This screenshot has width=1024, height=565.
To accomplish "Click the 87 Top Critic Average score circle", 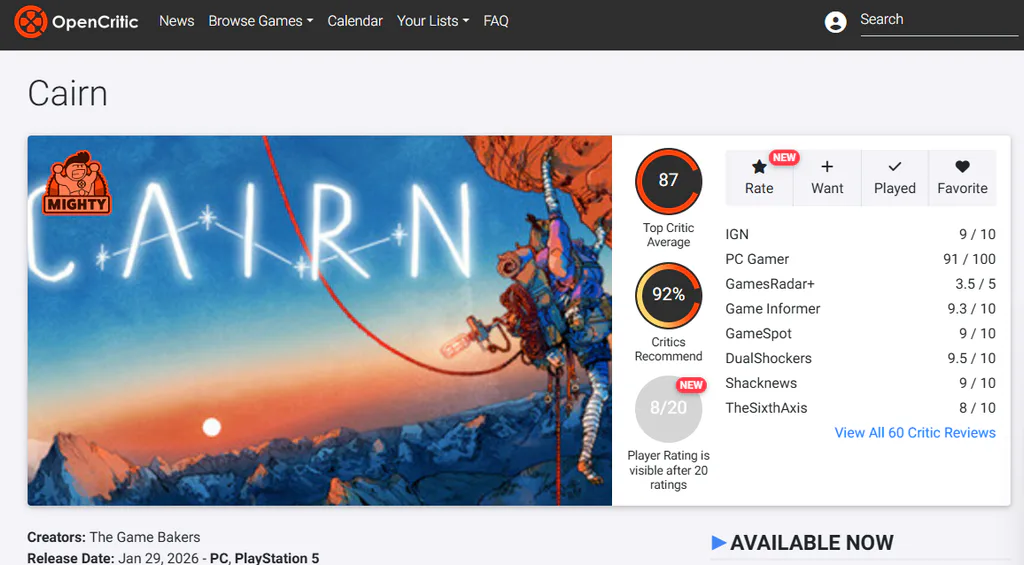I will (x=668, y=181).
